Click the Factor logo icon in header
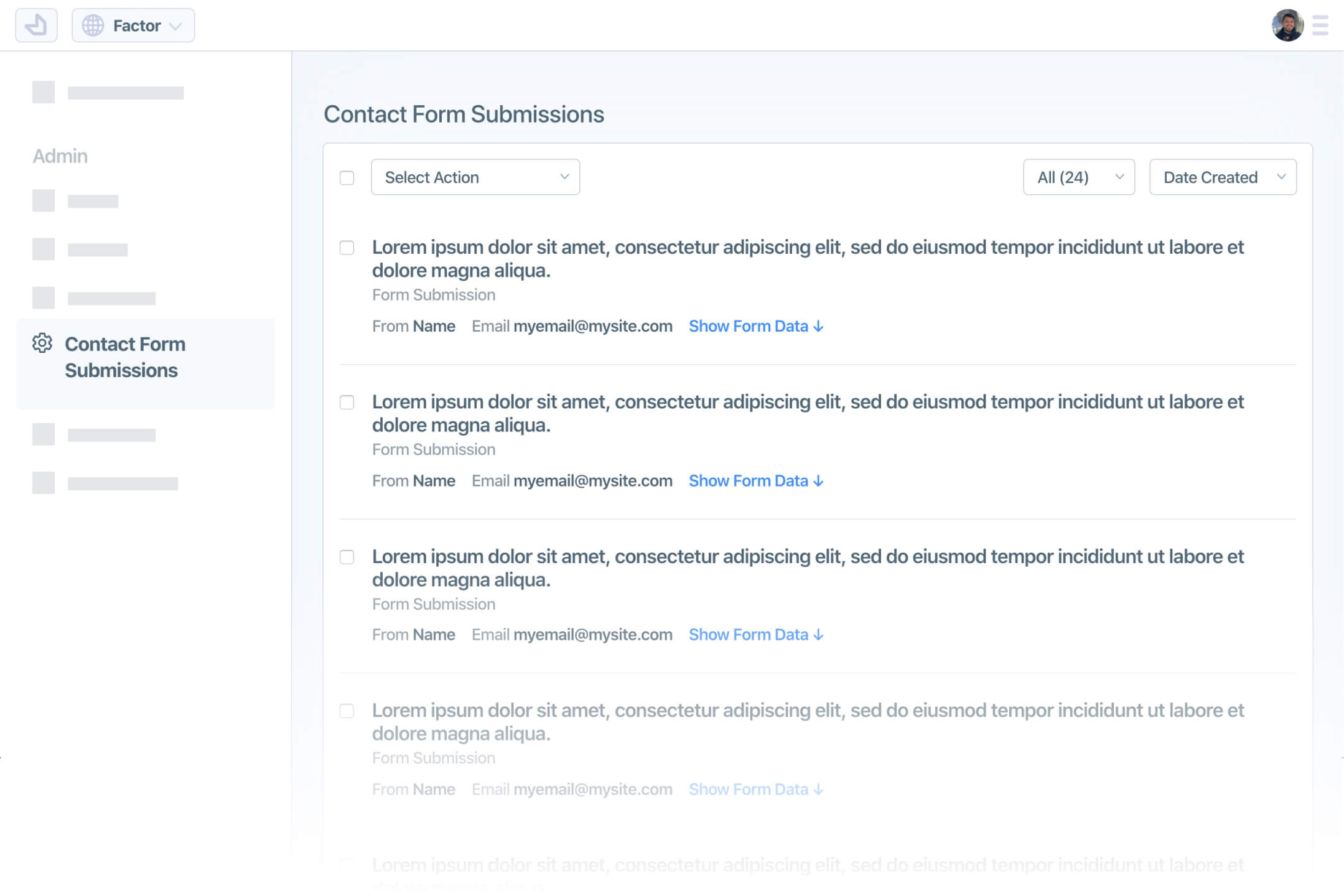Viewport: 1344px width, 896px height. point(36,26)
